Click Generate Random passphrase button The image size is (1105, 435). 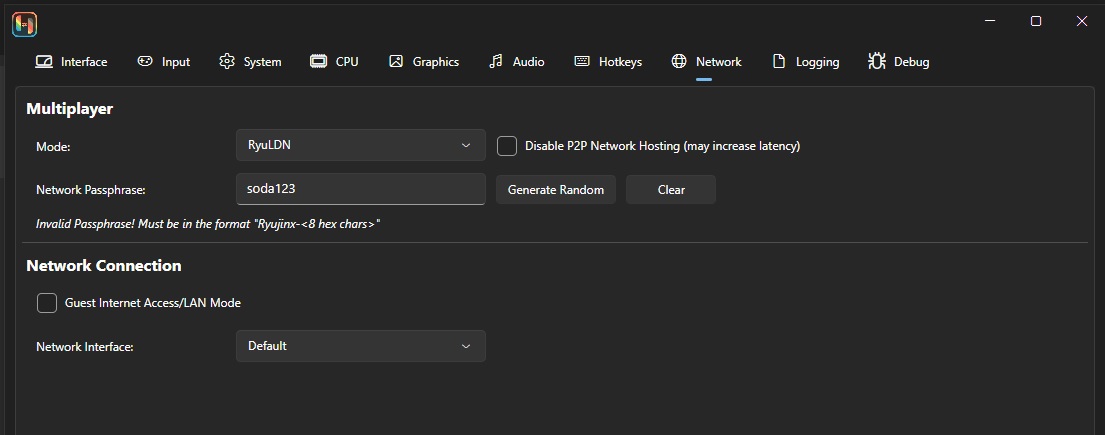click(x=556, y=190)
